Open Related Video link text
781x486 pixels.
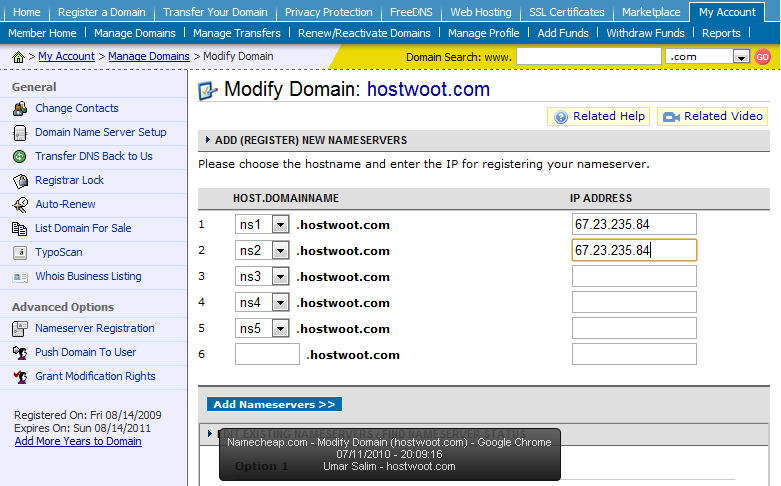[723, 116]
